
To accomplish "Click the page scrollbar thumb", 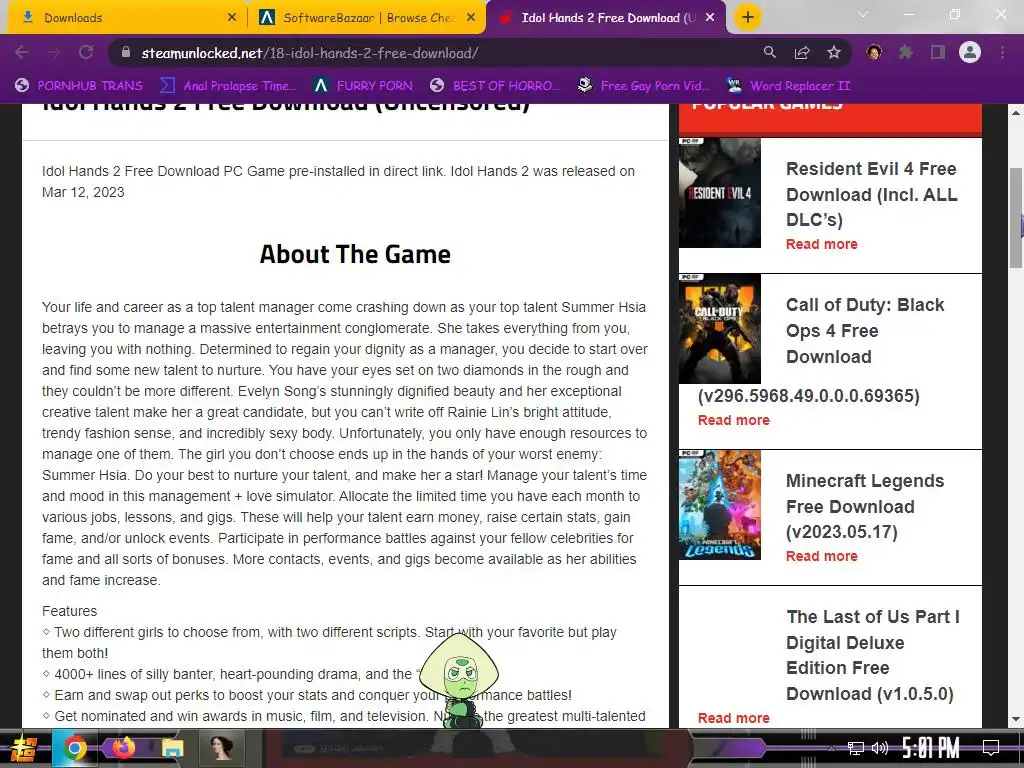I will (x=1016, y=217).
